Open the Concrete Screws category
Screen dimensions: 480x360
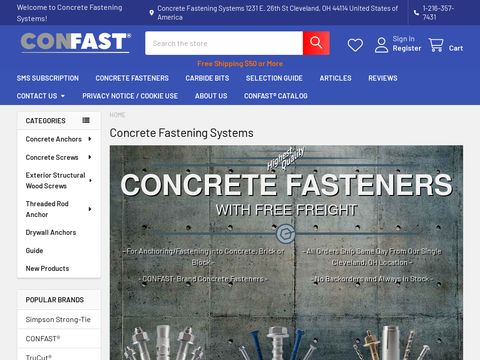(x=52, y=157)
